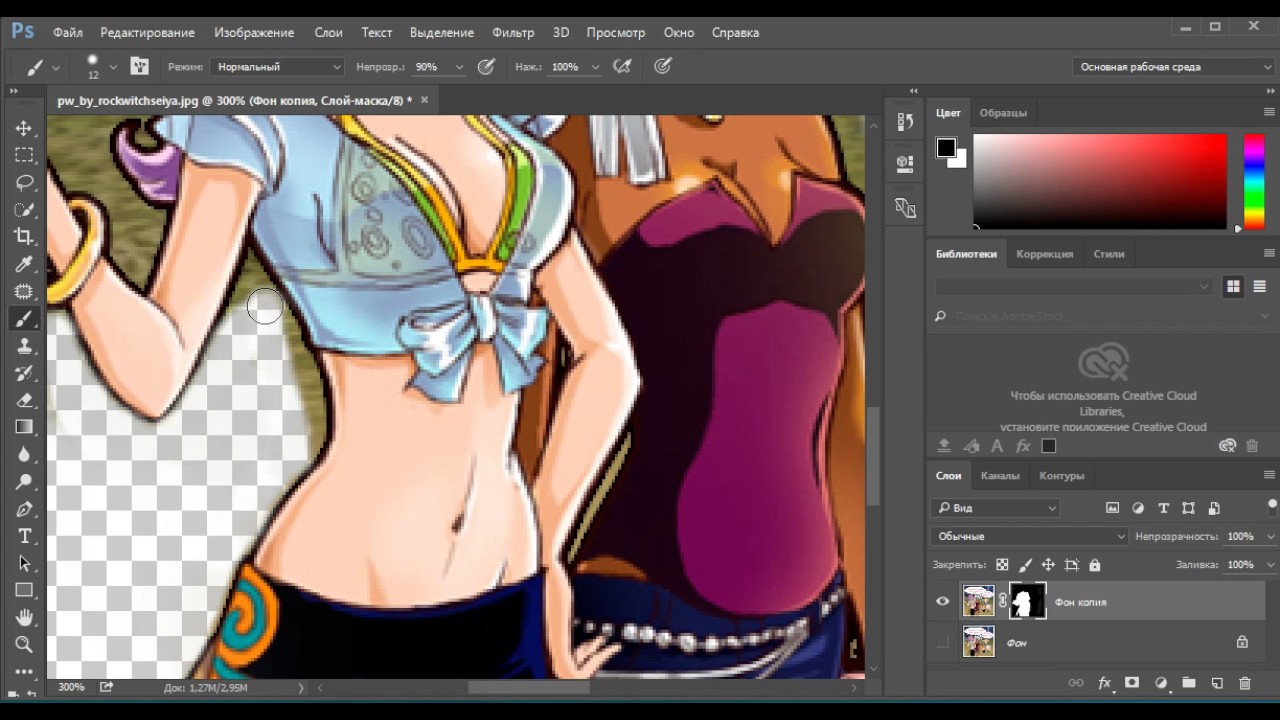Open brush flow 100% dropdown arrow
This screenshot has width=1280, height=720.
pos(595,67)
